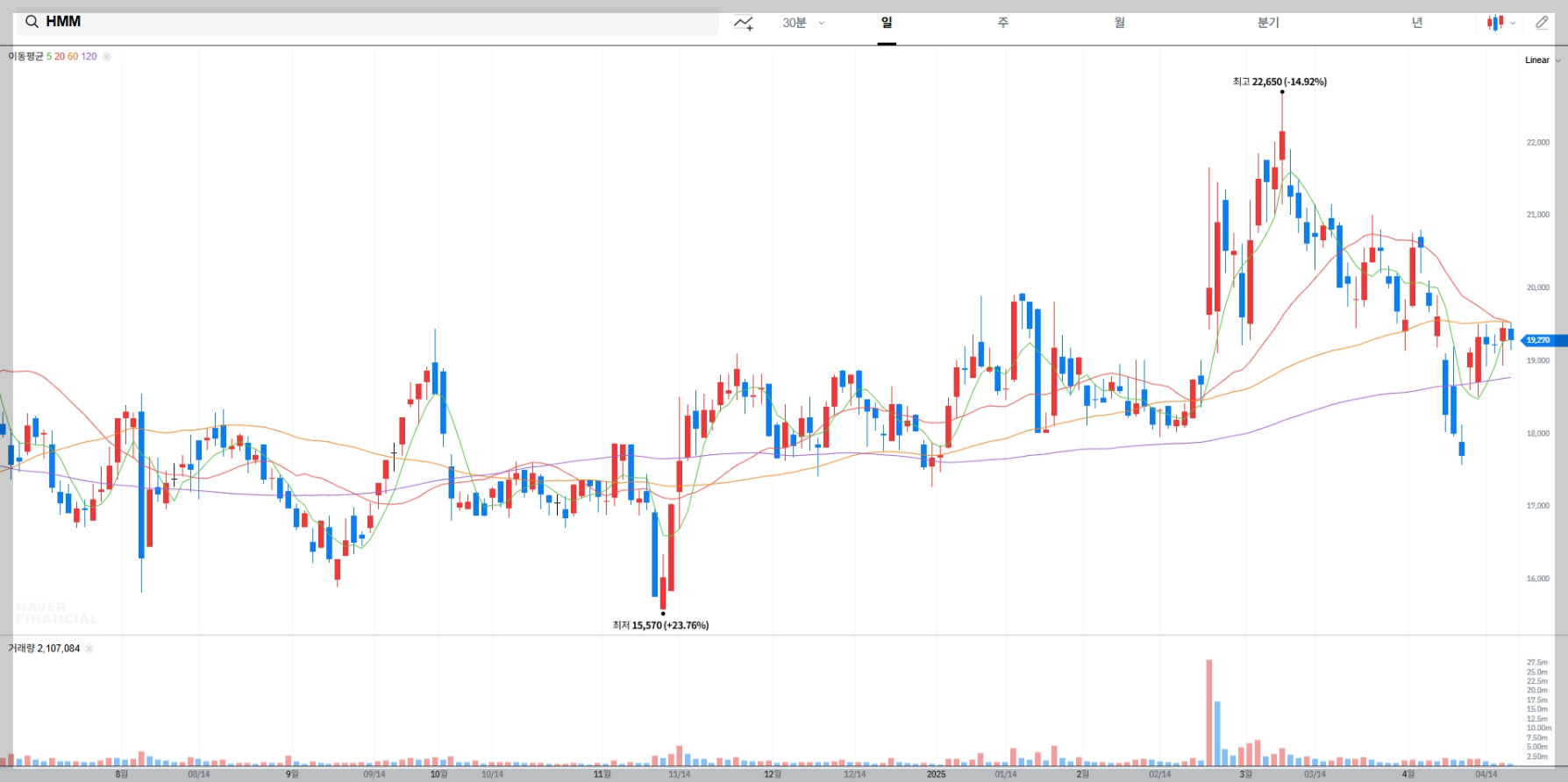Switch to the 분기 quarterly tab

(x=1268, y=23)
